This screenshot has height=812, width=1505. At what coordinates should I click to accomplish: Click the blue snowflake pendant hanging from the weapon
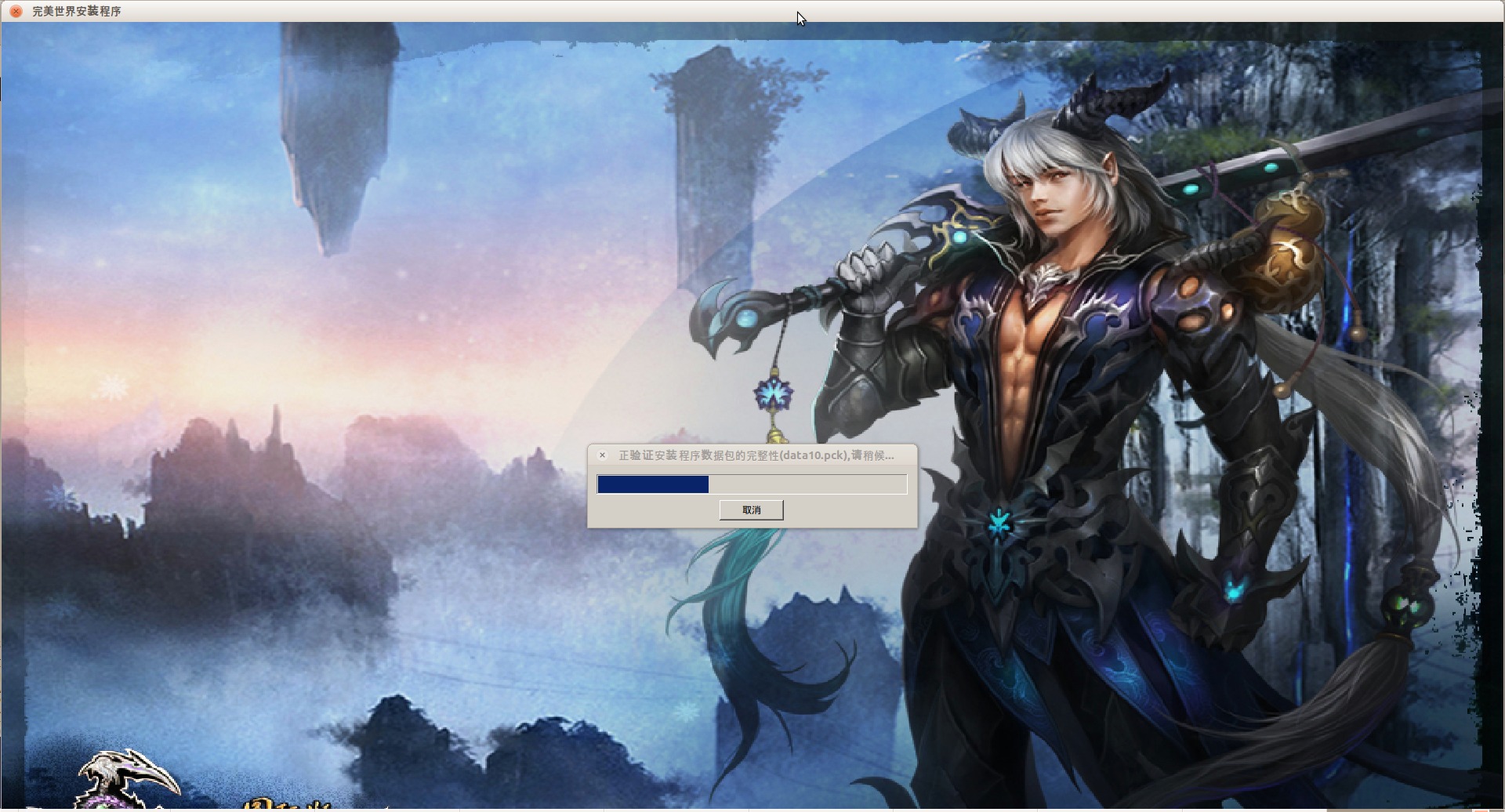tap(774, 393)
